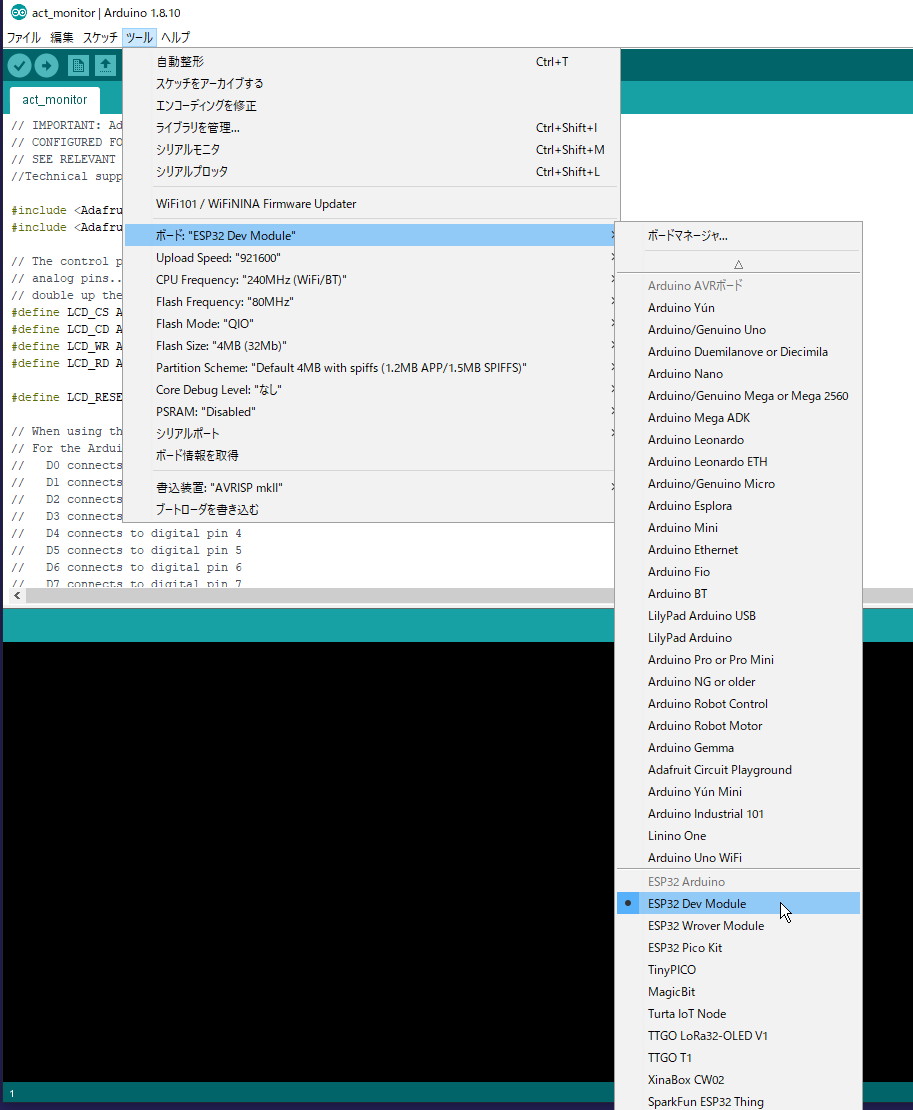Launch the WiFi101 / WiFiNINA Firmware Updater

256,204
